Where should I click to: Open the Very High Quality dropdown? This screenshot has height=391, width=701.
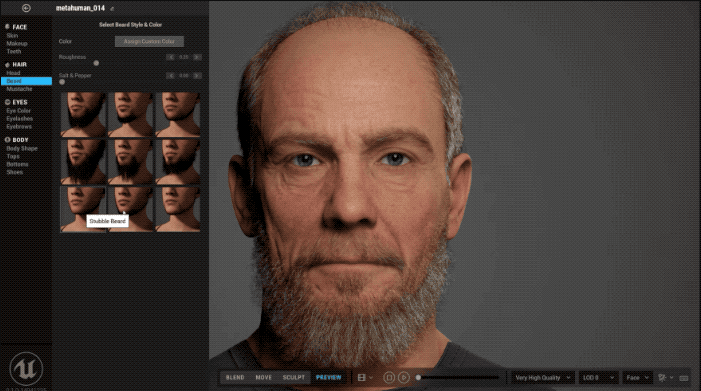pyautogui.click(x=542, y=378)
